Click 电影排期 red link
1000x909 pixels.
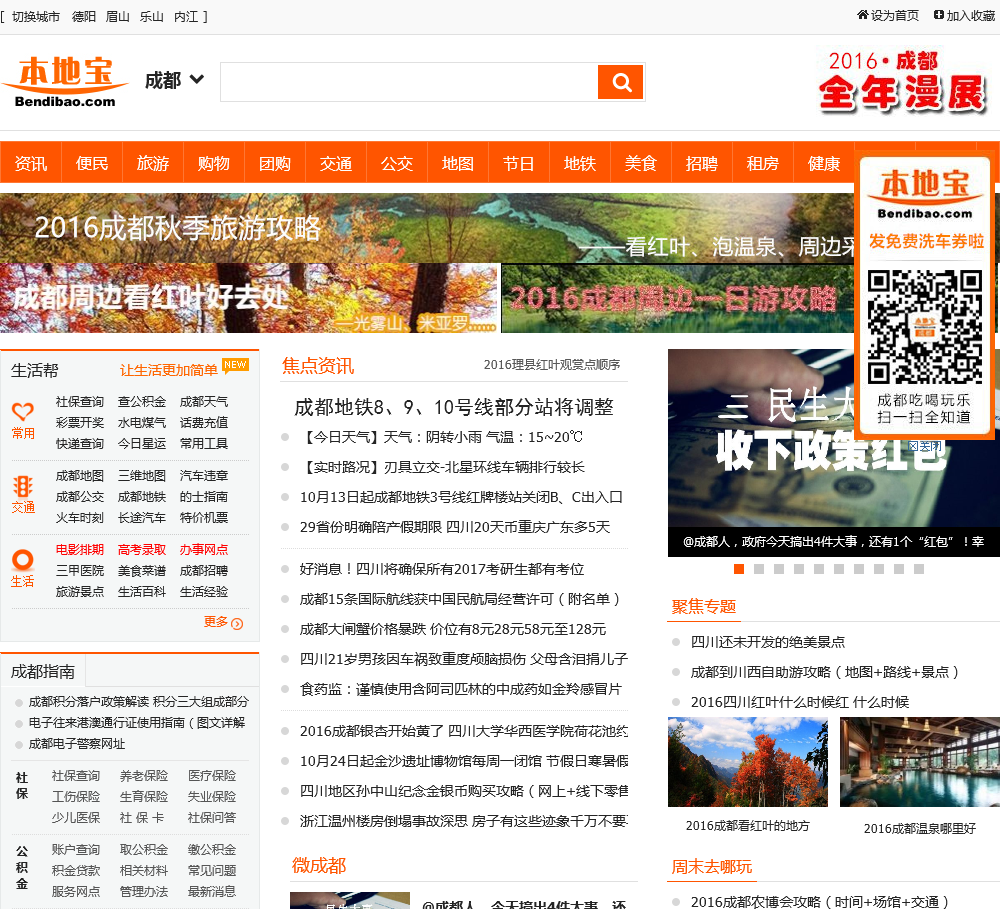pos(80,549)
